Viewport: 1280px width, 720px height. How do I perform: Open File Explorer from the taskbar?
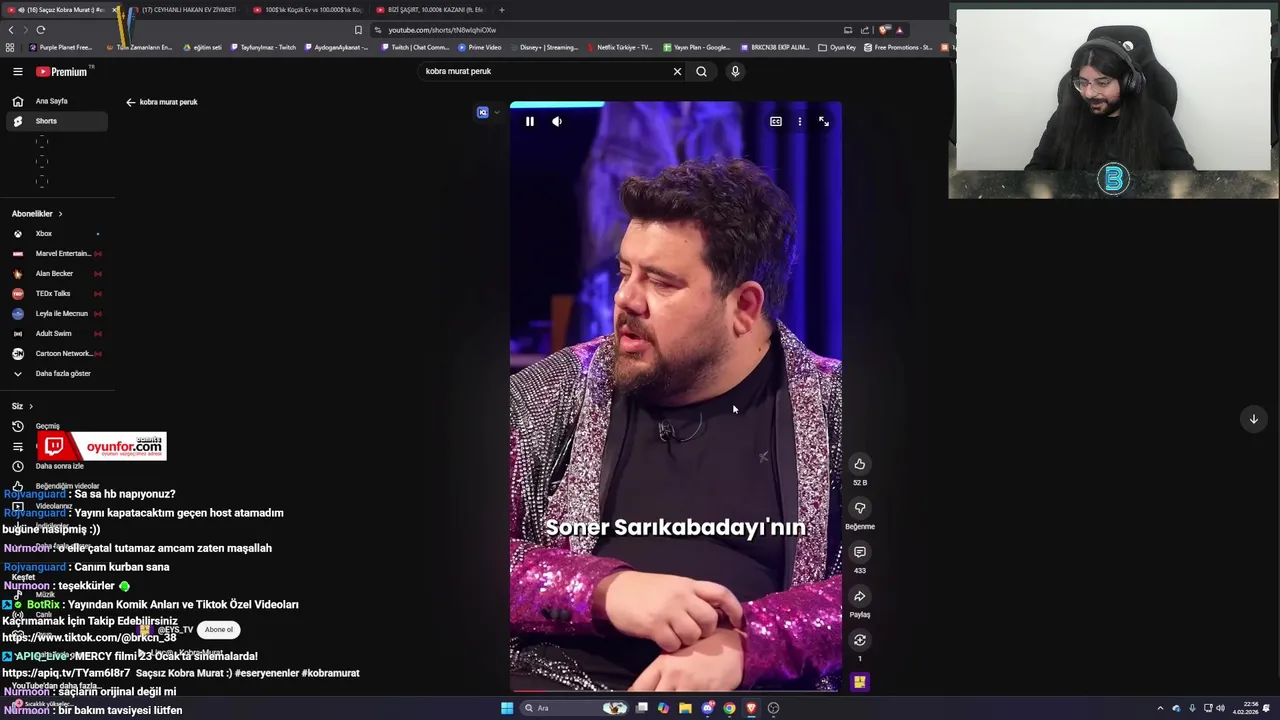[685, 708]
